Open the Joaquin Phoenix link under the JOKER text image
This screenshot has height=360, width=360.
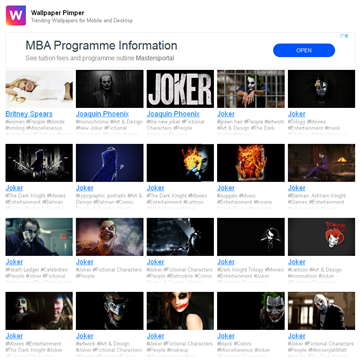point(173,114)
